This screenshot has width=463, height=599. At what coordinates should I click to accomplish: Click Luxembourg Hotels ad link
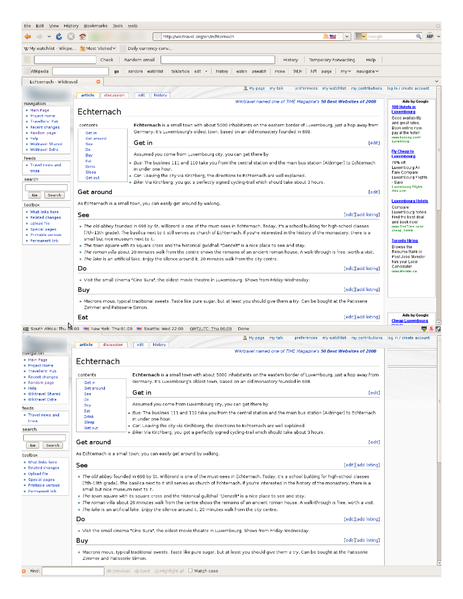pyautogui.click(x=410, y=201)
